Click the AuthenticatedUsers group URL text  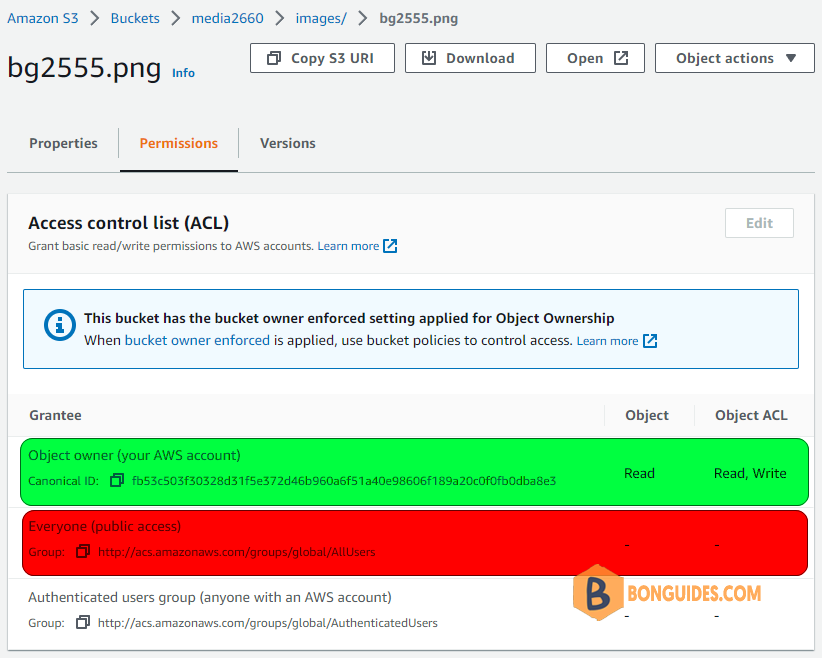coord(267,623)
